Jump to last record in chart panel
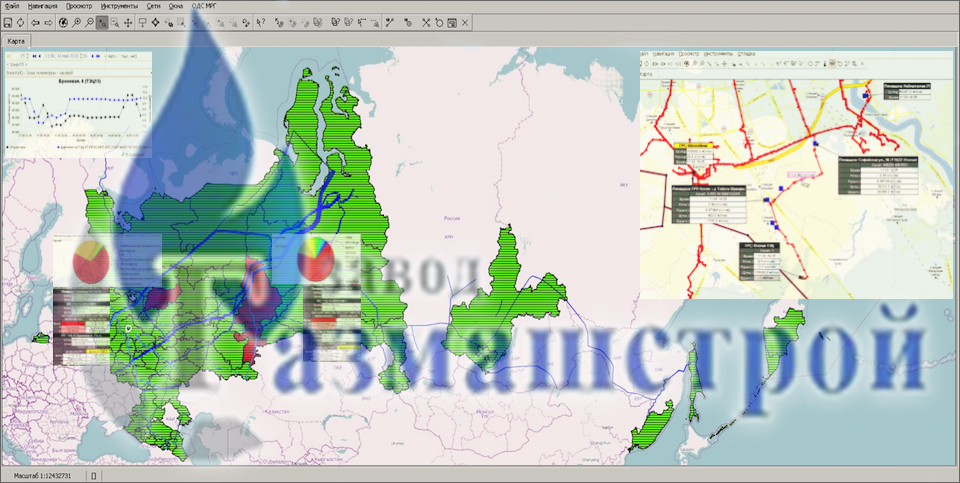 (x=98, y=56)
